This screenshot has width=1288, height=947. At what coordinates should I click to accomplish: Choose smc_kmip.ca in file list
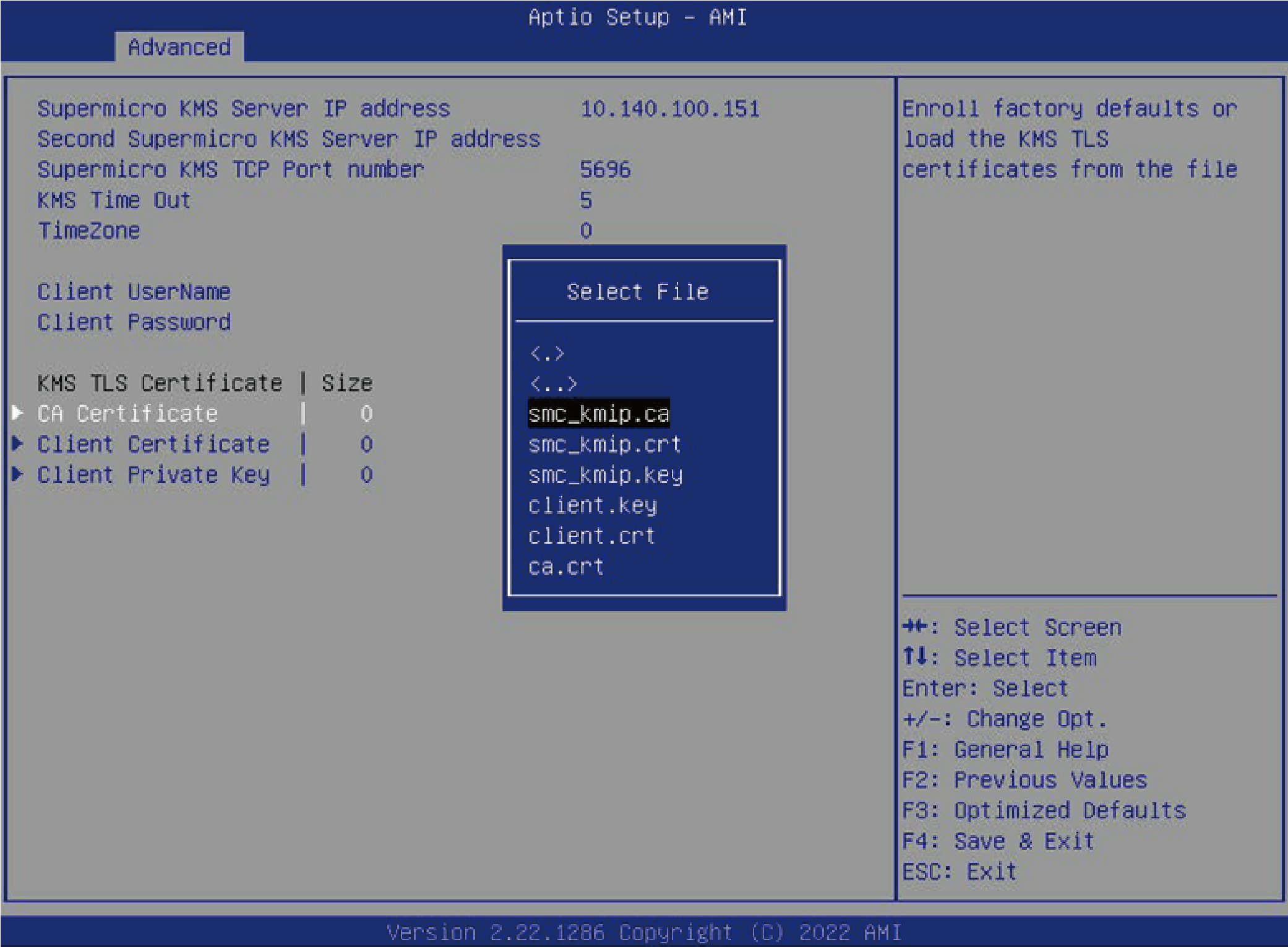tap(598, 413)
